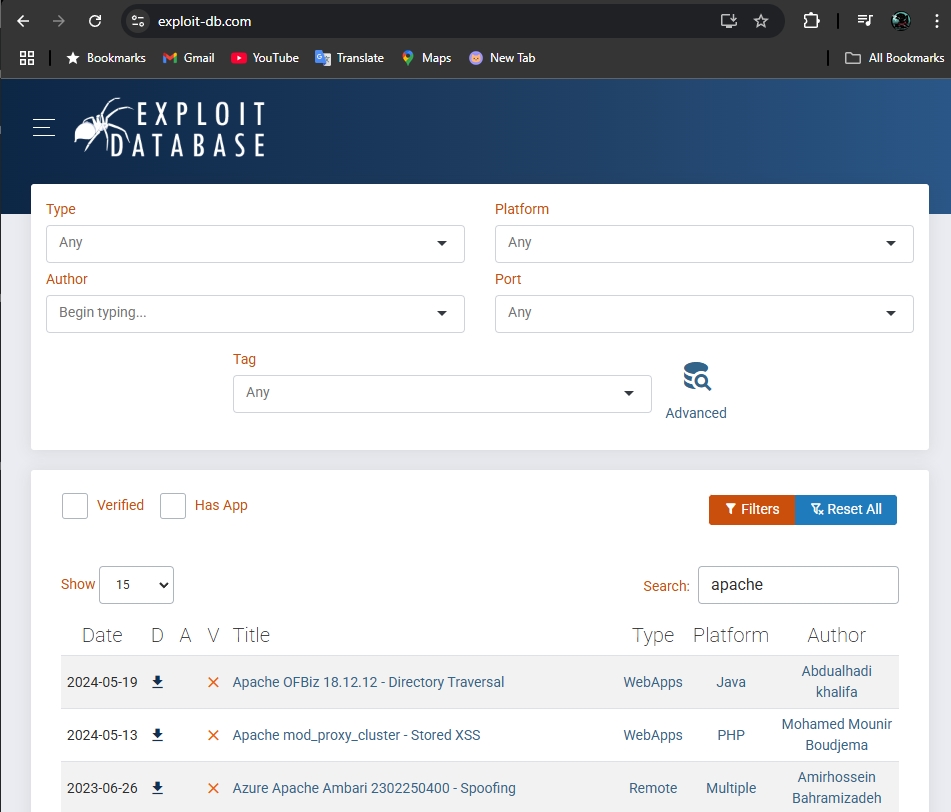The image size is (951, 812).
Task: Download the Apache mod_proxy_cluster exploit
Action: (x=157, y=732)
